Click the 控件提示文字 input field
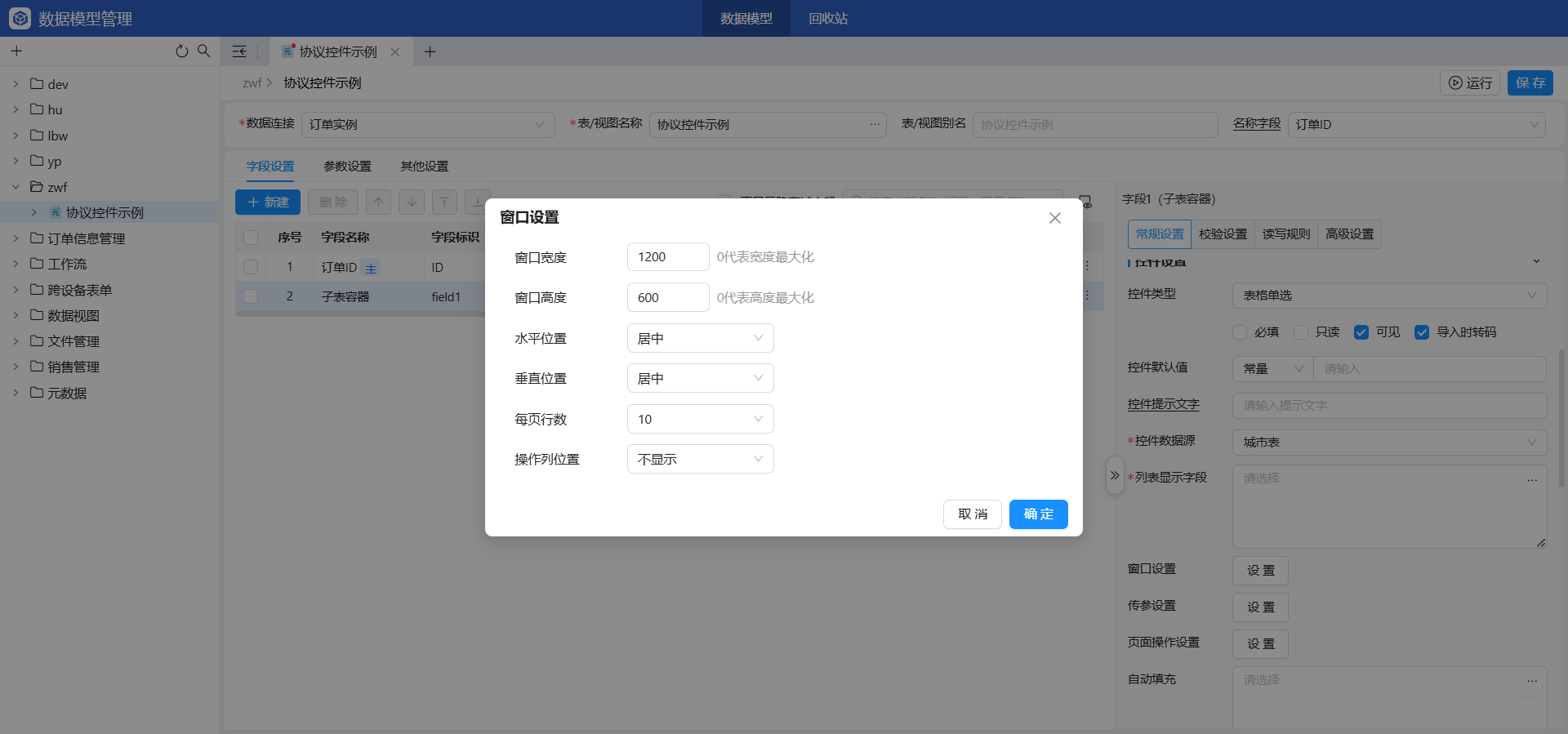 point(1389,406)
